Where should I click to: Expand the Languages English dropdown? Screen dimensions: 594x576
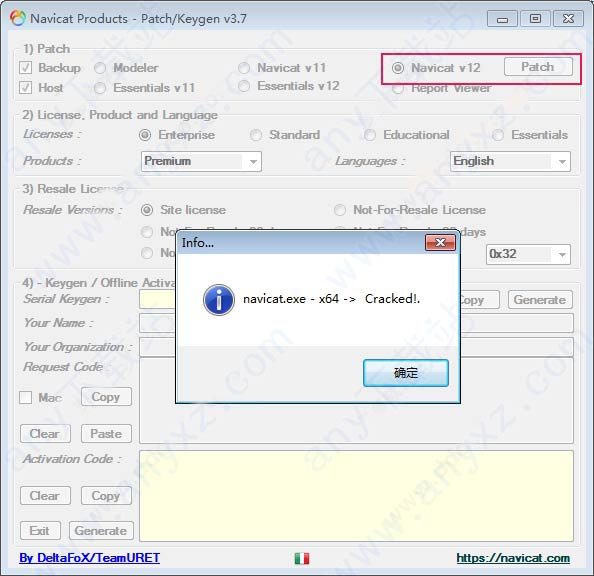point(510,161)
